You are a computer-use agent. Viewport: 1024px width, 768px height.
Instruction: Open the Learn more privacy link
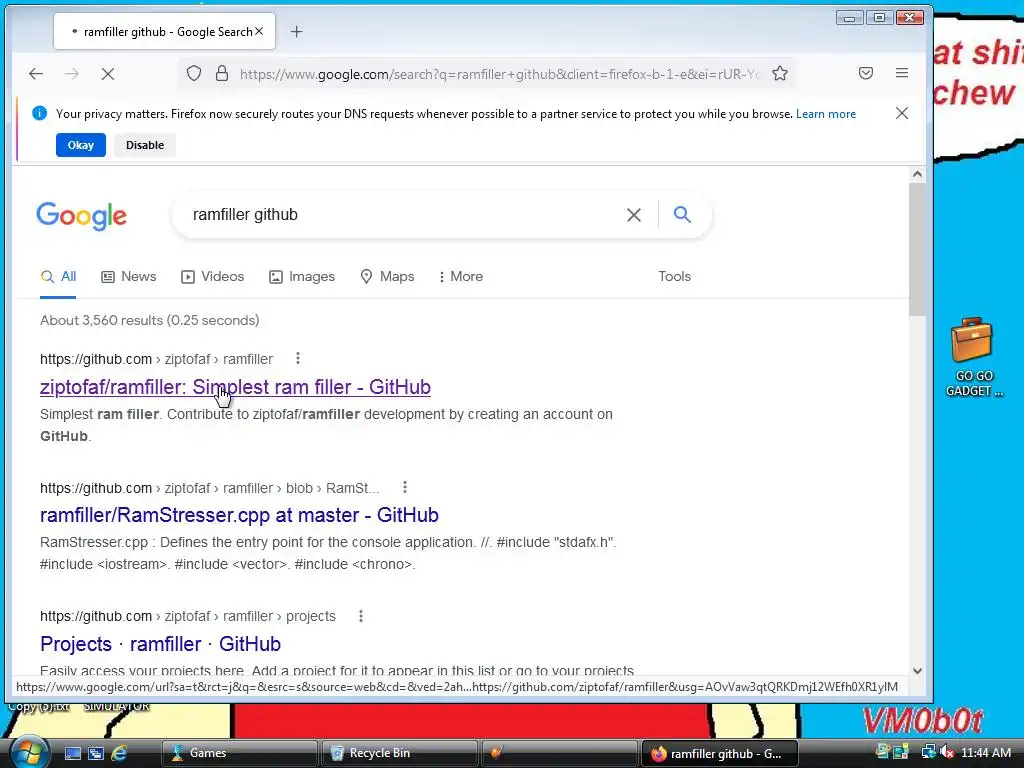pos(825,114)
